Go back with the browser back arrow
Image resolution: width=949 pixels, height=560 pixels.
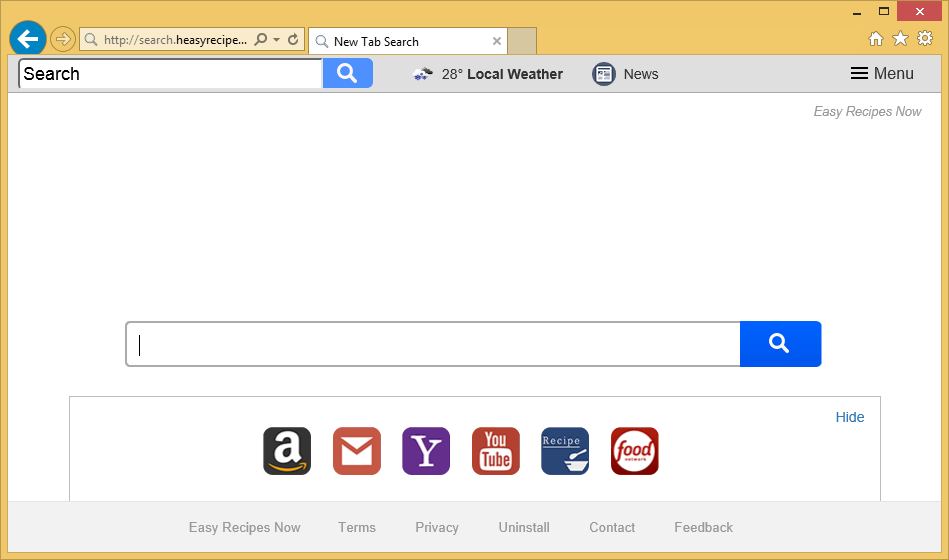pos(28,39)
